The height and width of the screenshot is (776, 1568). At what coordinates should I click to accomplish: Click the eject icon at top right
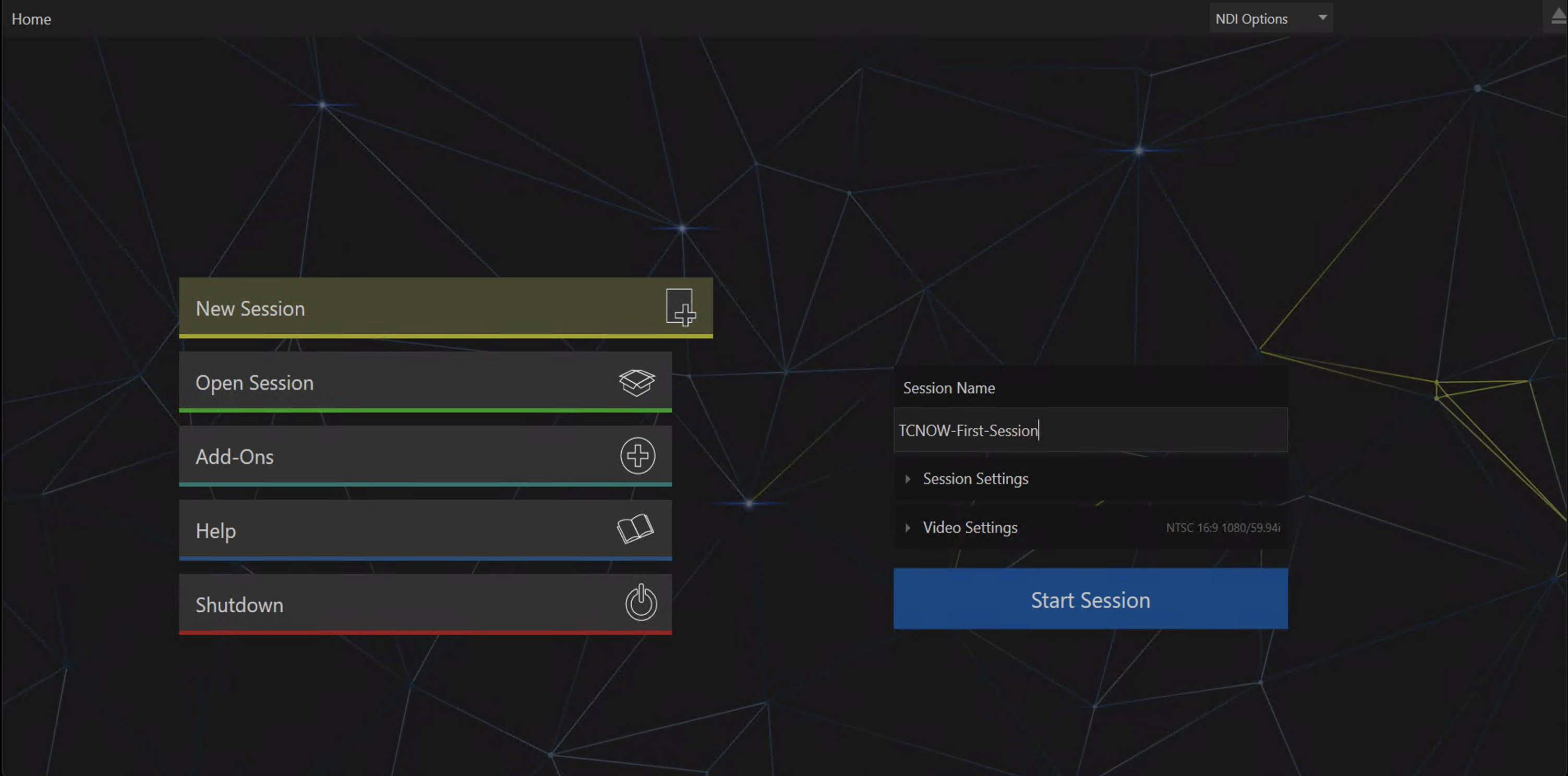1559,16
